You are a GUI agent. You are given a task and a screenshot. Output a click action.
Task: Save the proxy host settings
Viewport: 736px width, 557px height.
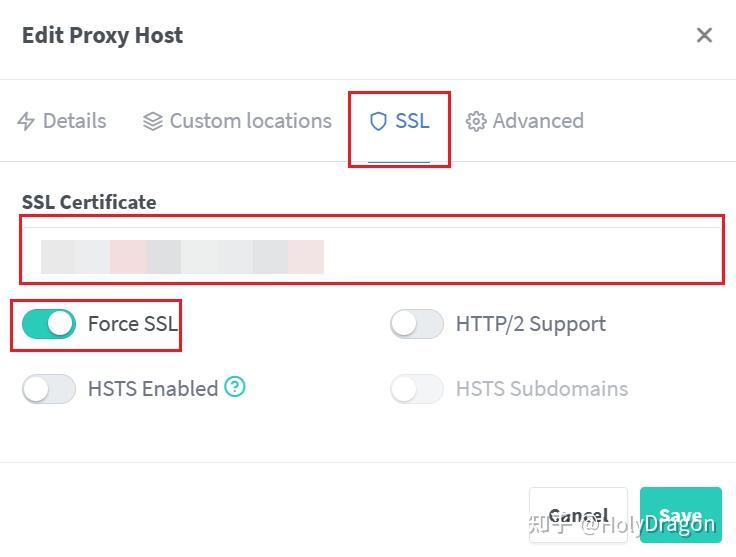click(680, 516)
